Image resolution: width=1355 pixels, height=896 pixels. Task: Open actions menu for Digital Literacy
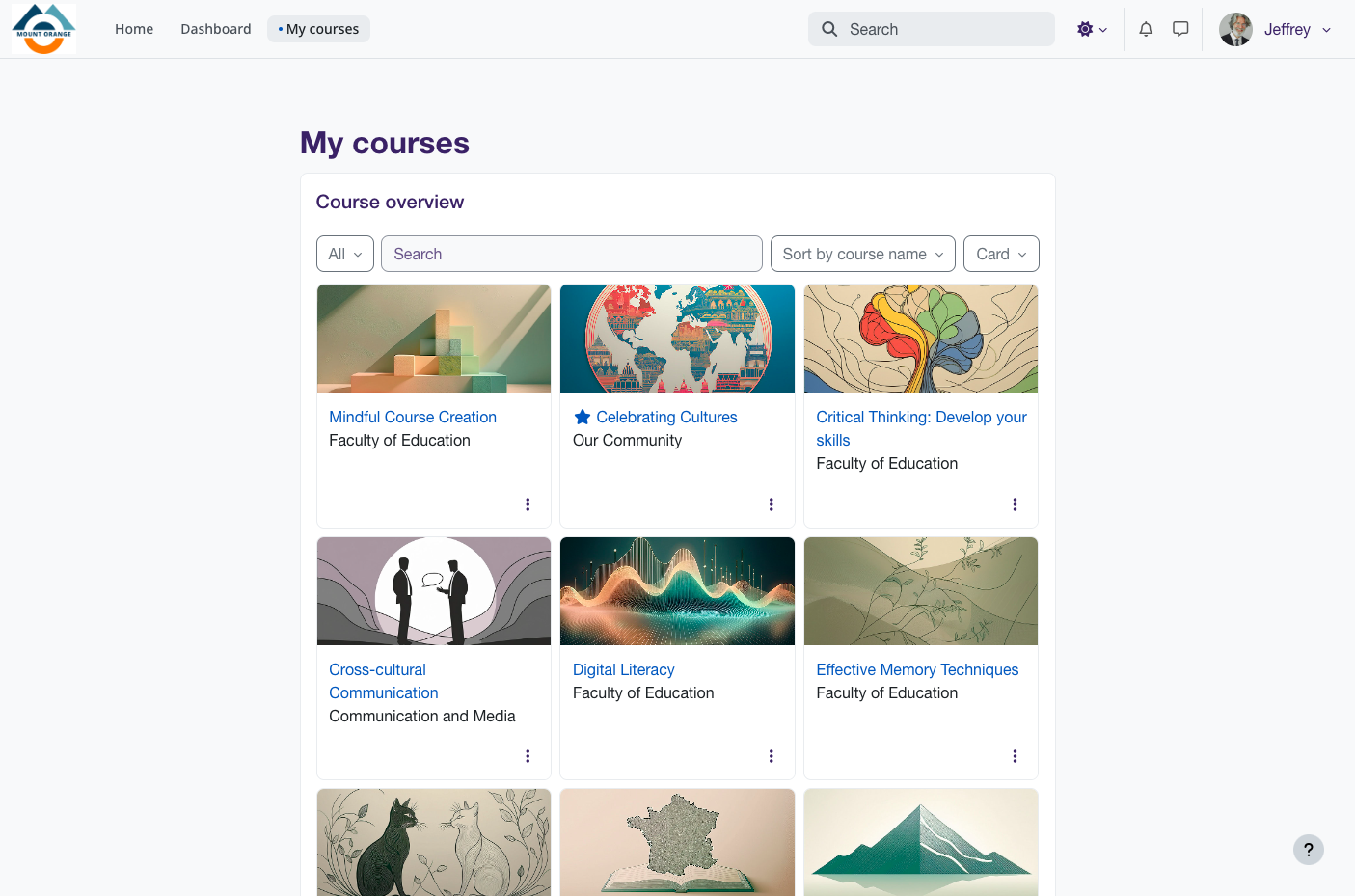tap(772, 756)
